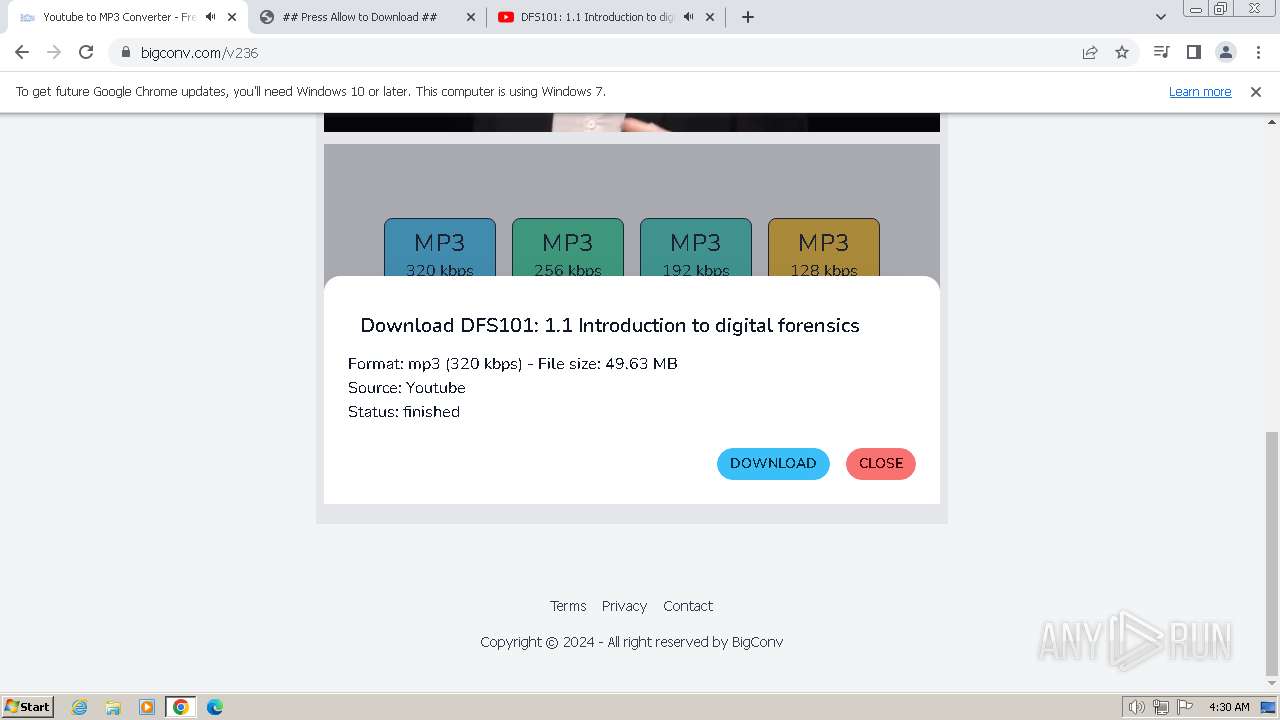Viewport: 1280px width, 720px height.
Task: Open the Learn more link about Chrome updates
Action: pyautogui.click(x=1200, y=91)
